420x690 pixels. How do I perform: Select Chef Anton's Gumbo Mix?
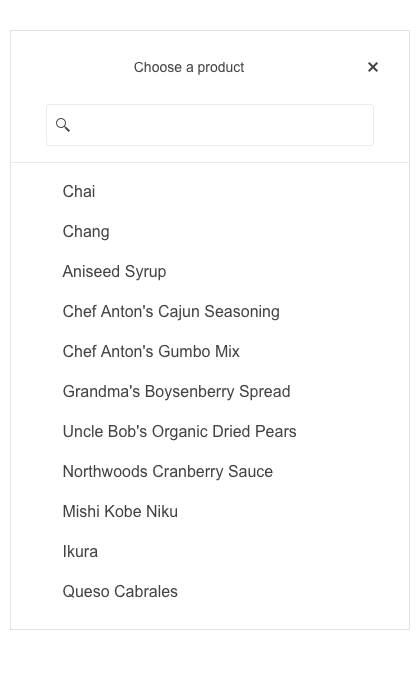pos(210,352)
